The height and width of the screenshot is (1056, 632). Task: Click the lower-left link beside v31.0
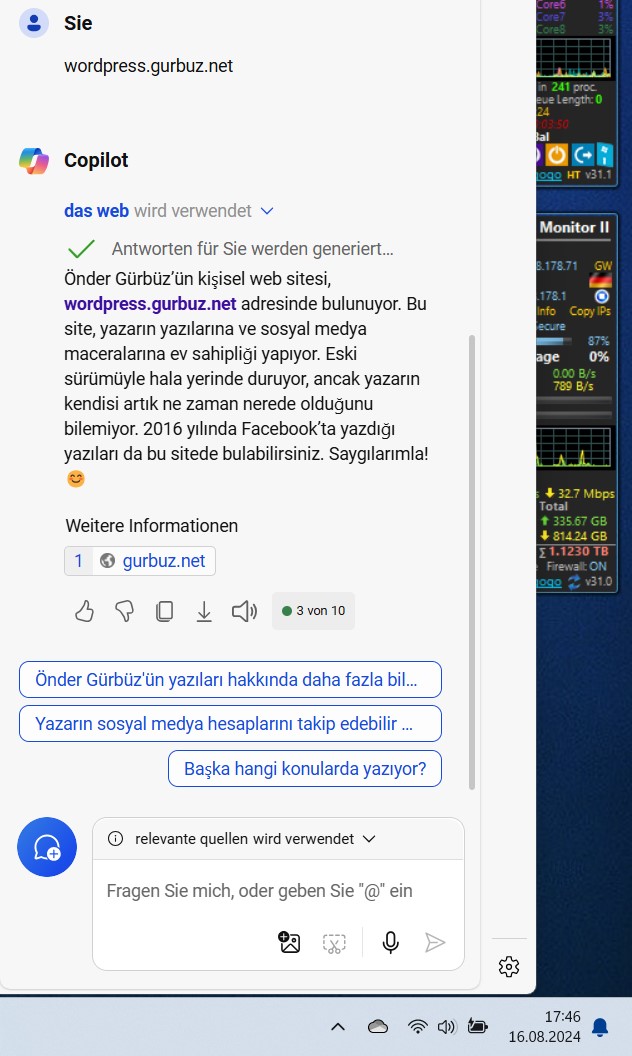click(549, 582)
